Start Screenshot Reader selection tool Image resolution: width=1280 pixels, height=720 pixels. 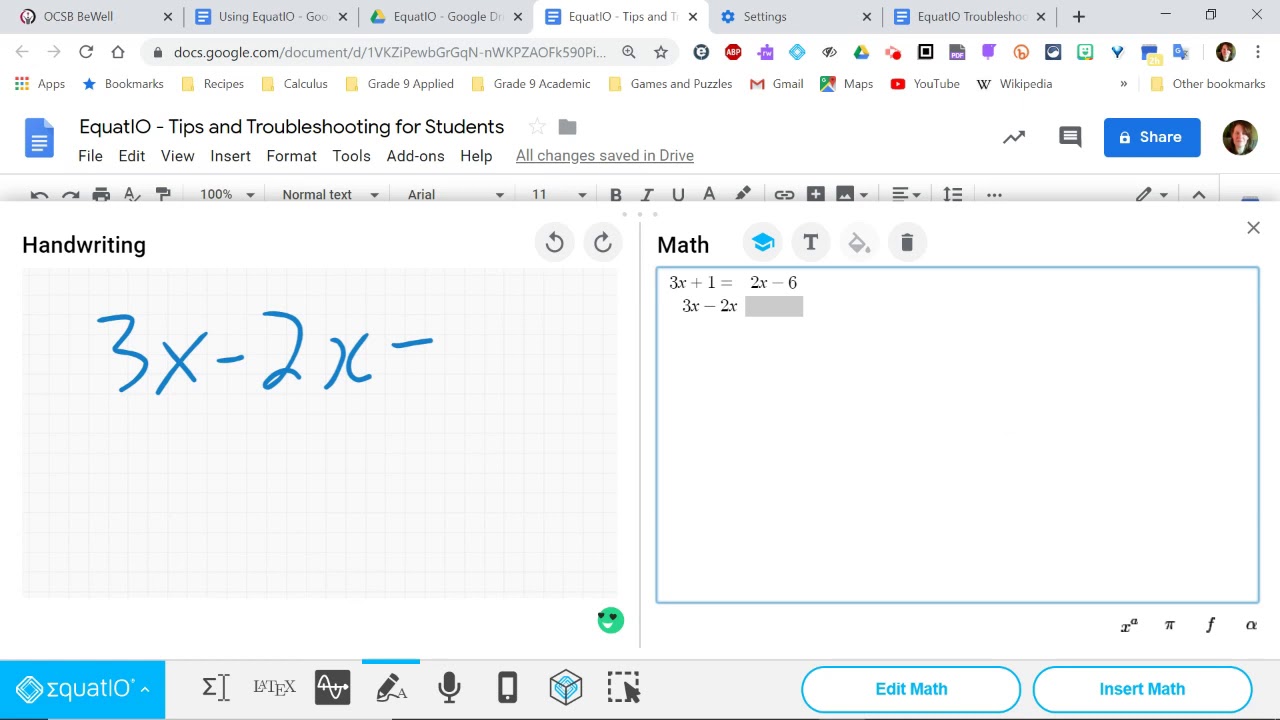[624, 688]
